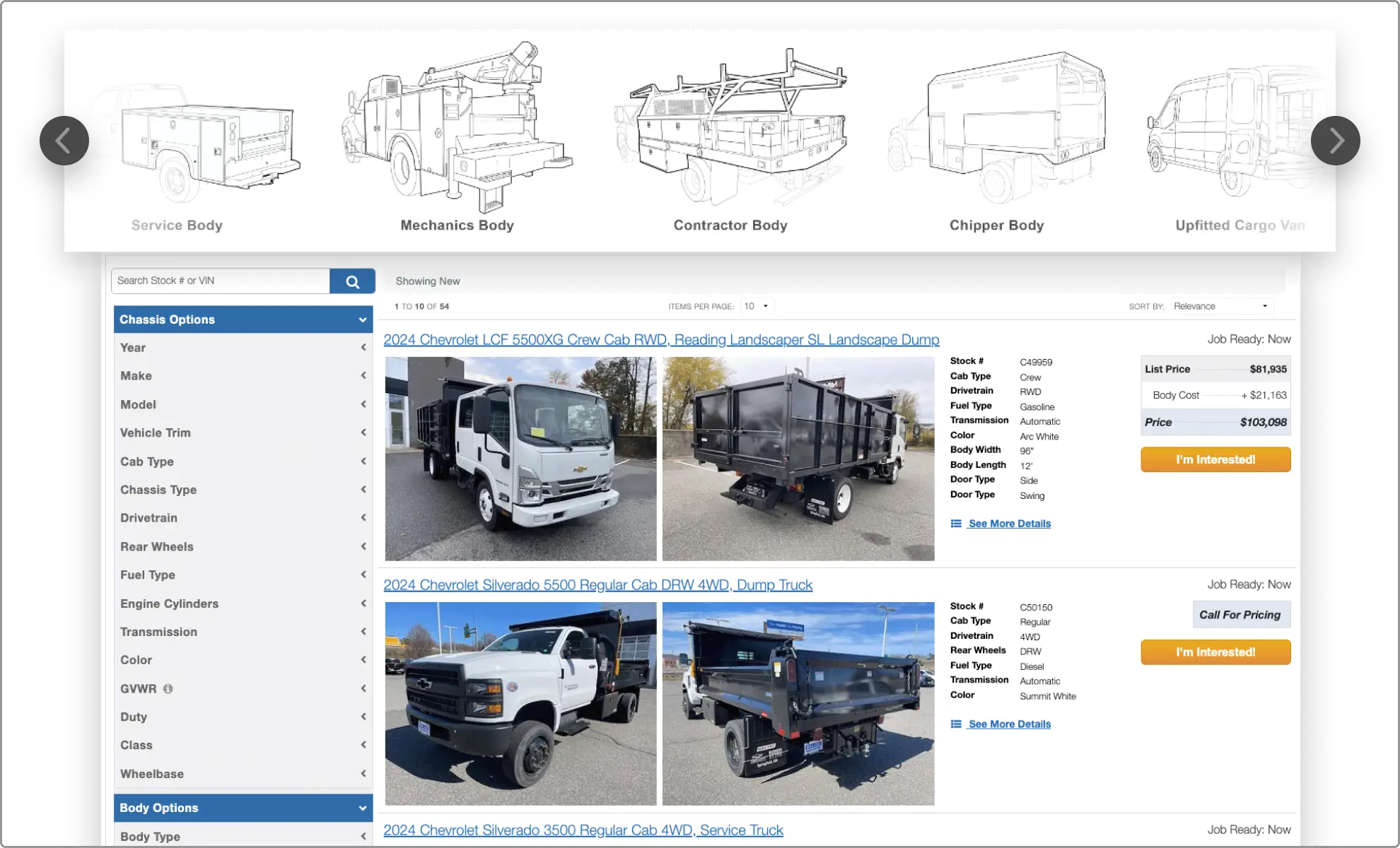Image resolution: width=1400 pixels, height=848 pixels.
Task: Collapse the Chassis Options section
Action: [243, 319]
